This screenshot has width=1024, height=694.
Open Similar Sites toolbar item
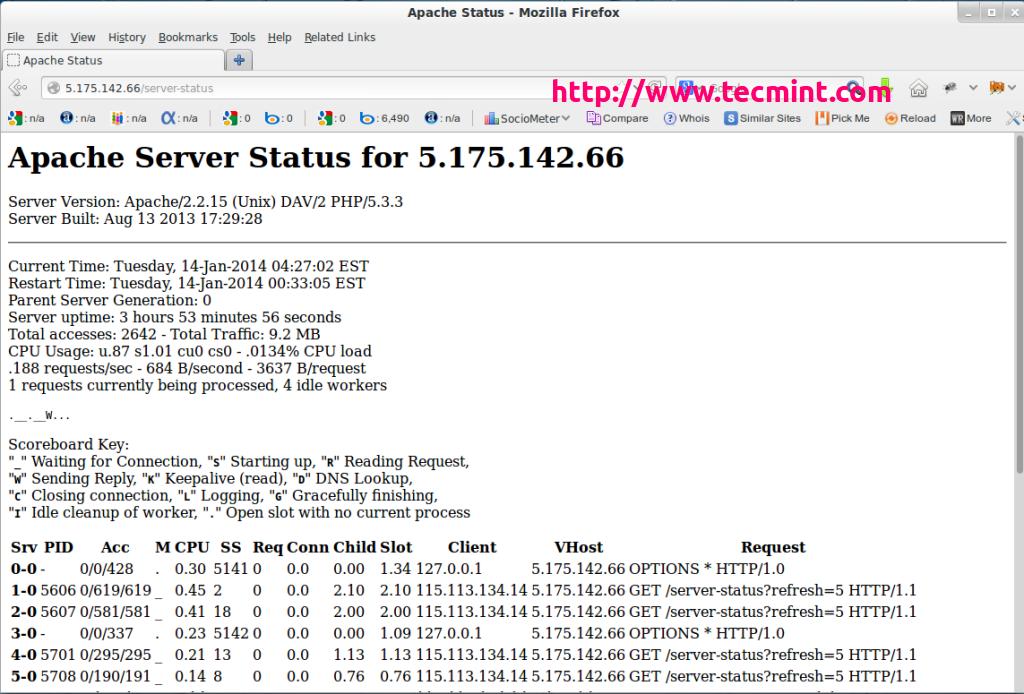pos(762,118)
